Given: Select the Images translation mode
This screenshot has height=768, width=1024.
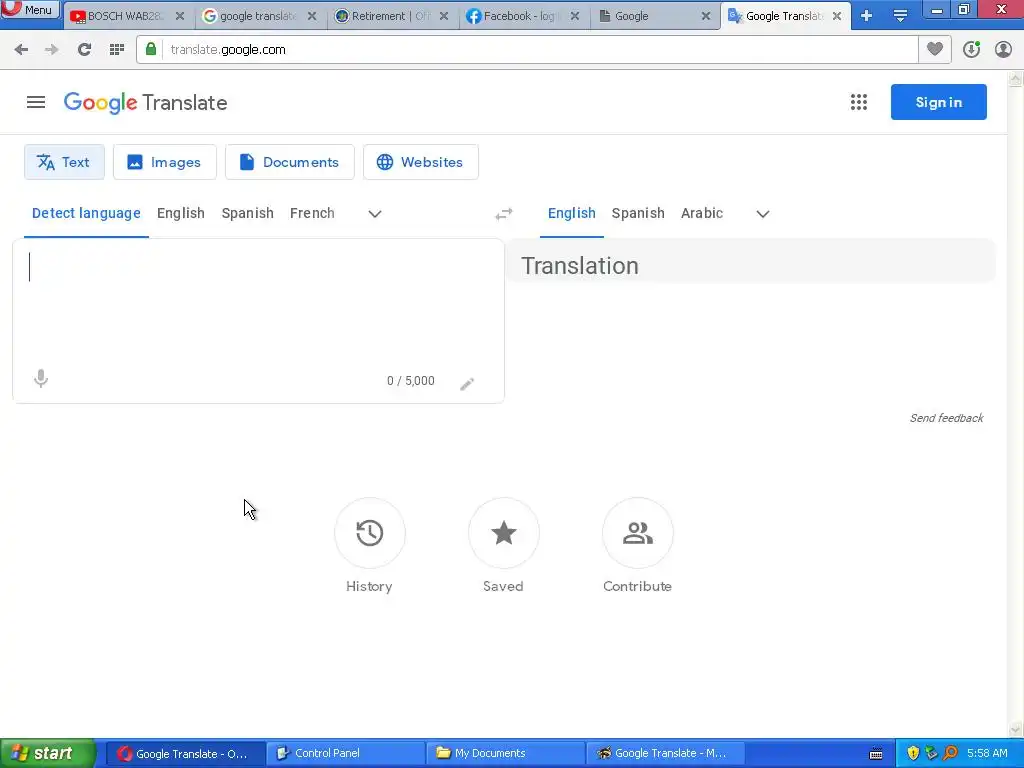Looking at the screenshot, I should pos(165,162).
